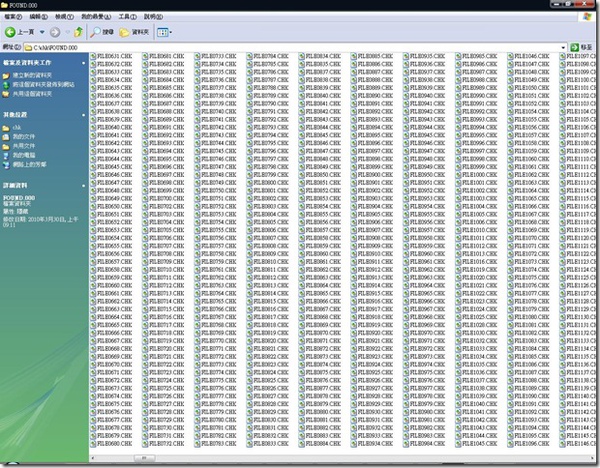Click the FILE0935.CHK file icon
This screenshot has width=600, height=468.
point(406,56)
